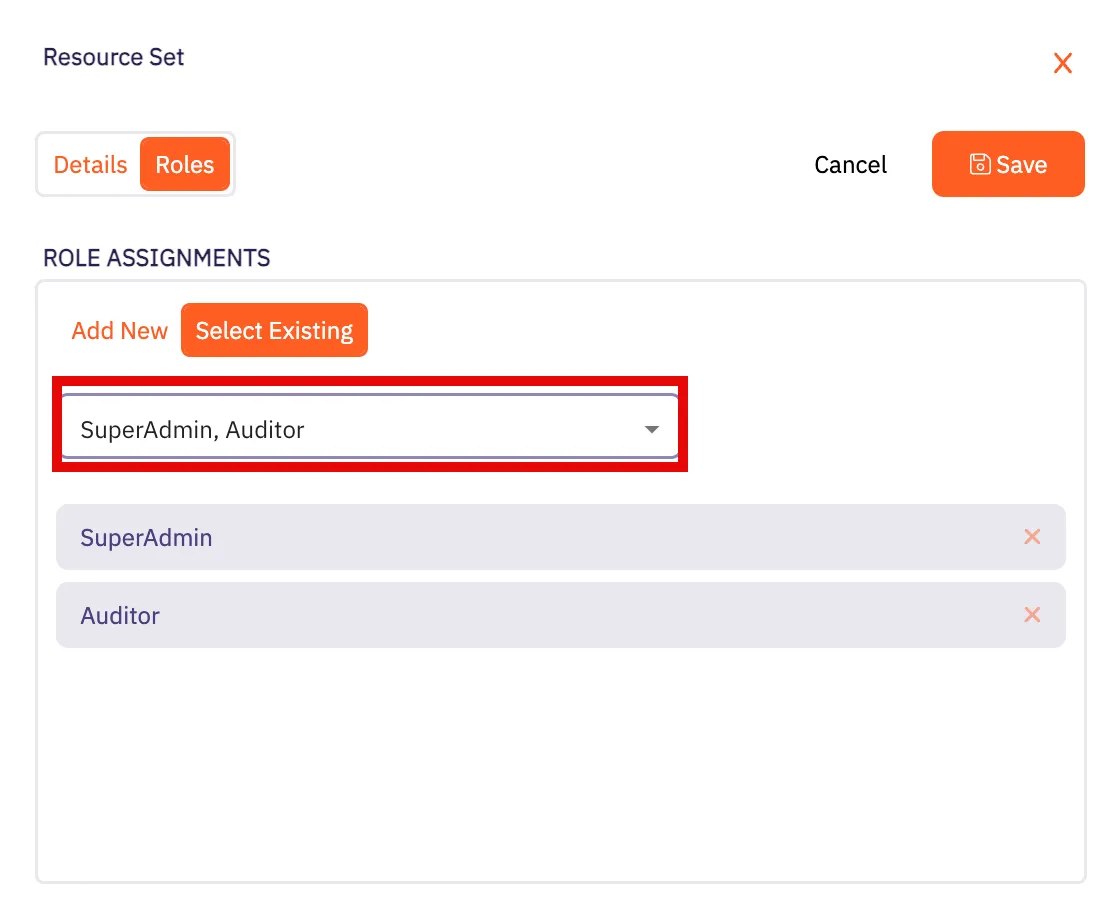Switch to the Details tab

click(90, 164)
